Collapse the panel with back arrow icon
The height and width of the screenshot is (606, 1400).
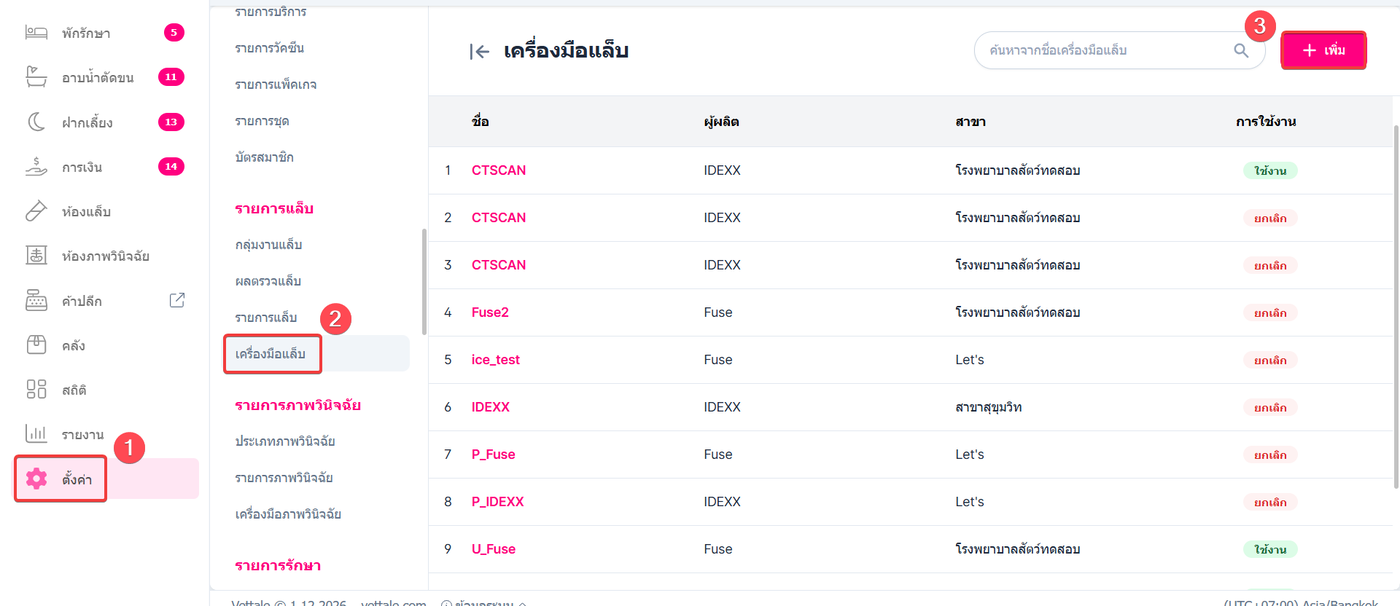479,51
